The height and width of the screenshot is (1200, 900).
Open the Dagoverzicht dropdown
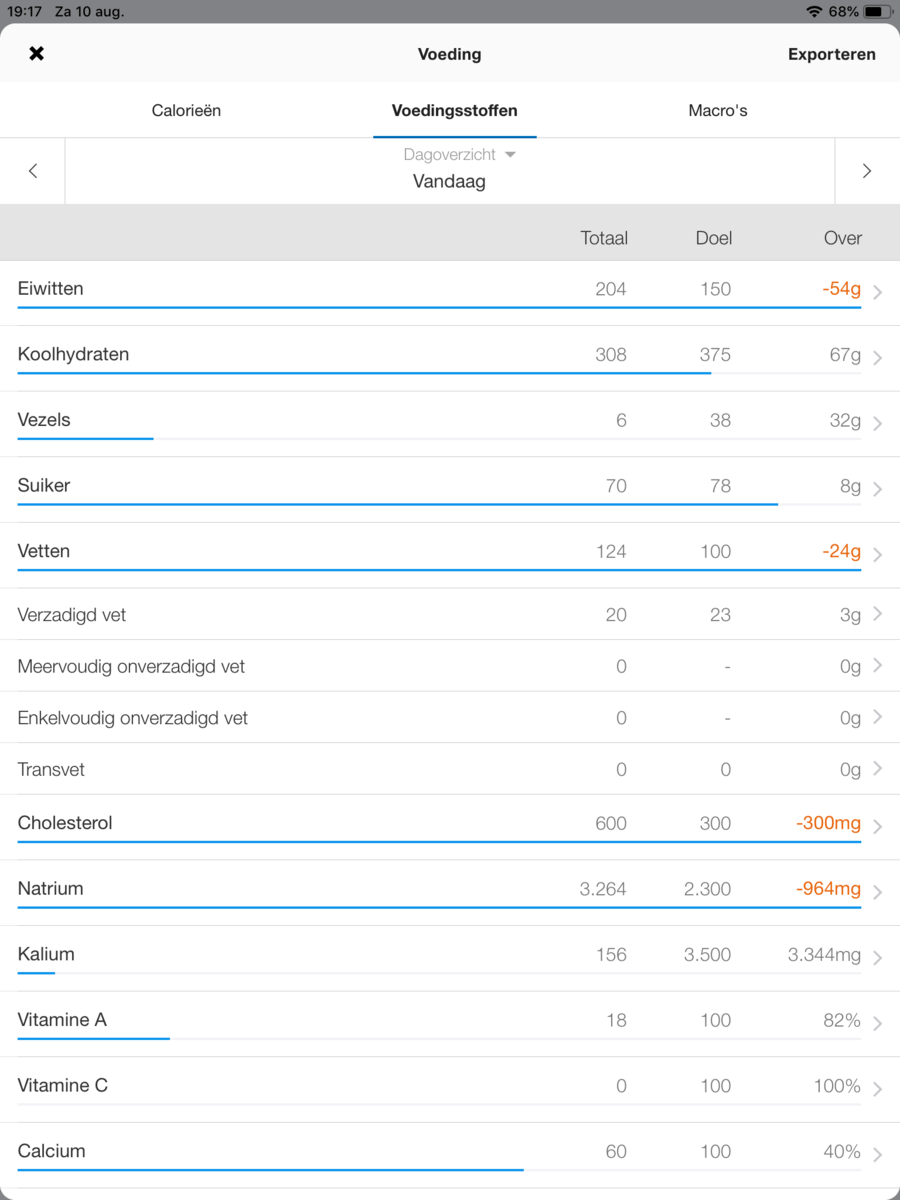pyautogui.click(x=459, y=155)
